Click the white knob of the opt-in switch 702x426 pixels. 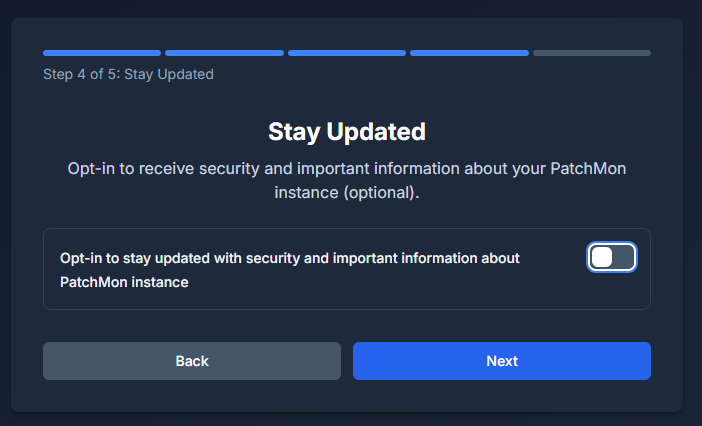(602, 257)
